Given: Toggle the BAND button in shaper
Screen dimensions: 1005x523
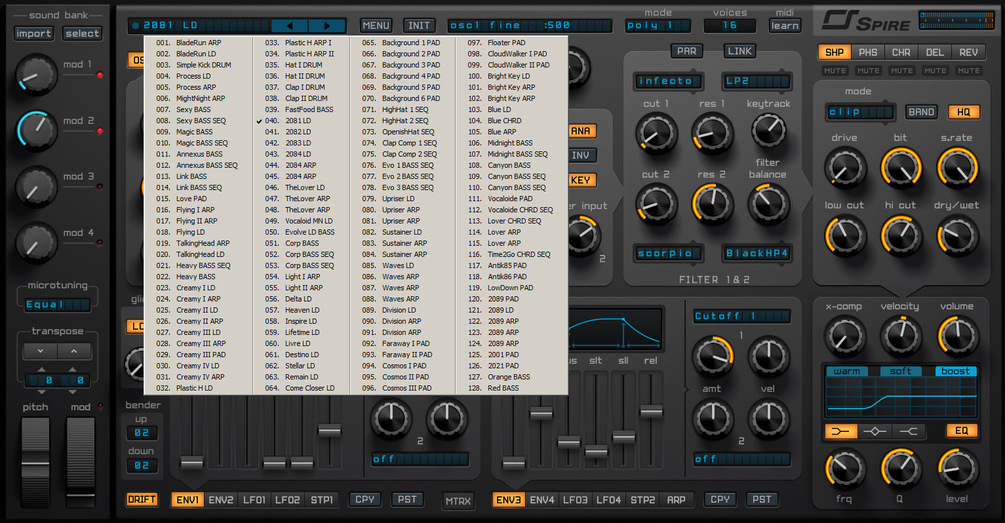Looking at the screenshot, I should click(x=921, y=112).
